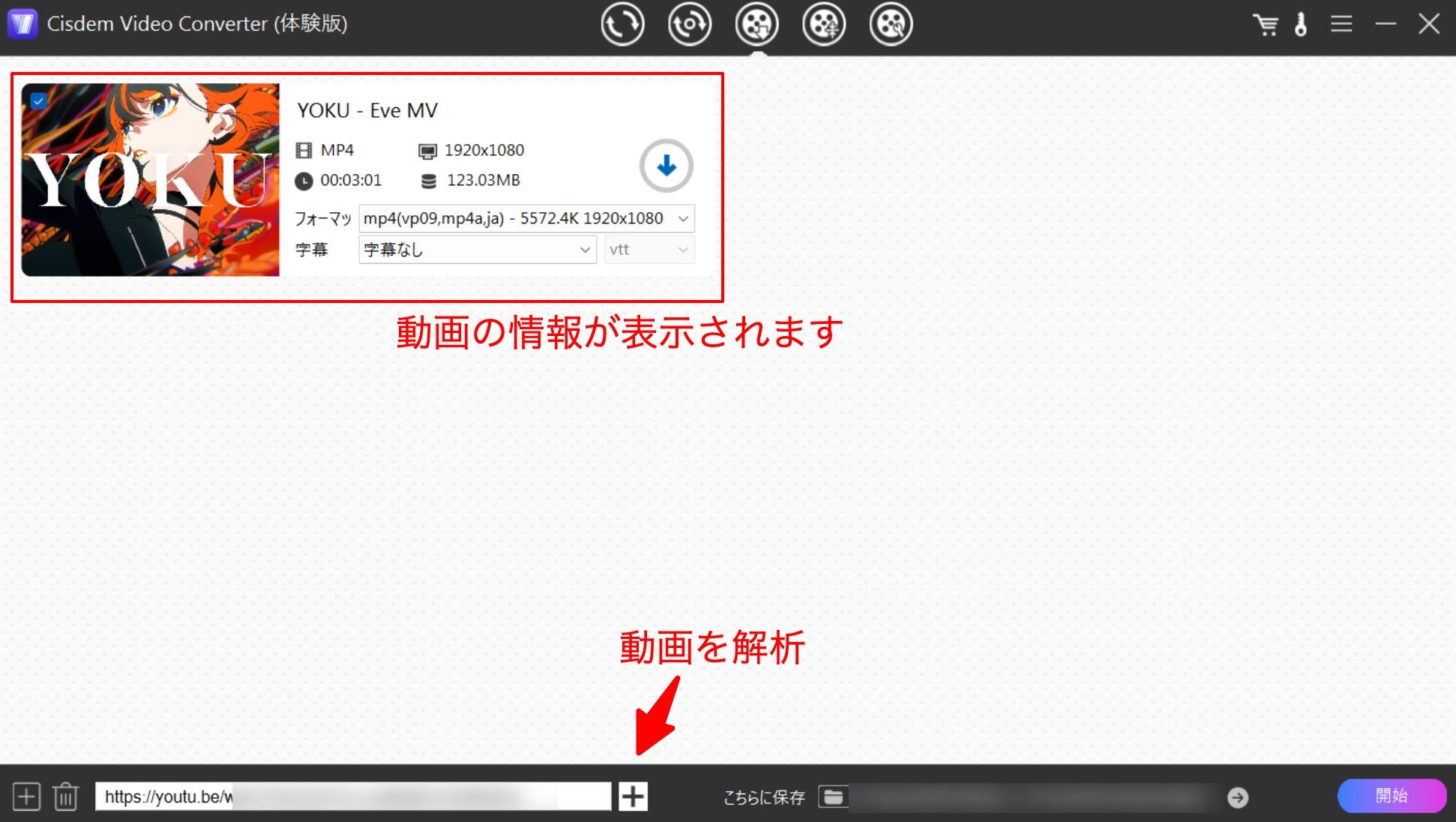
Task: Click the film strip format icon
Action: tap(304, 151)
